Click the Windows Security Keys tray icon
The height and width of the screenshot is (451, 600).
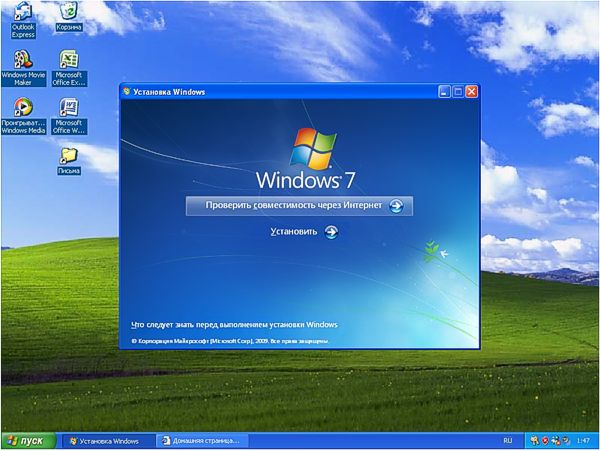(x=535, y=441)
